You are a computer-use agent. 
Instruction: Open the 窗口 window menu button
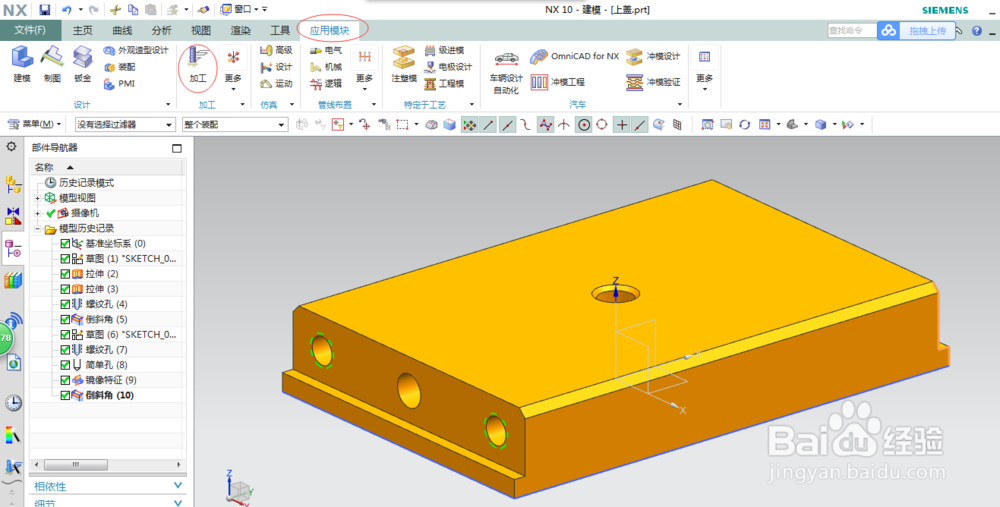click(x=239, y=10)
